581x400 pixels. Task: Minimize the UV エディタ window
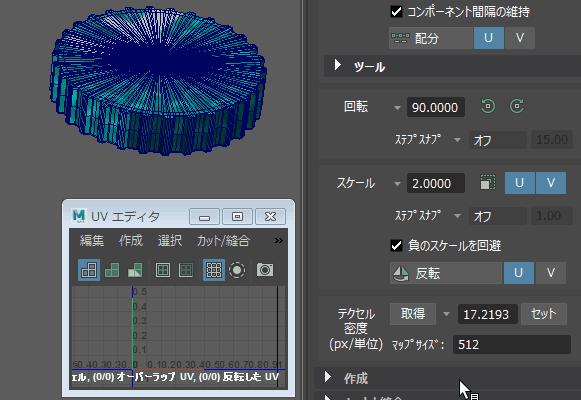coord(204,216)
